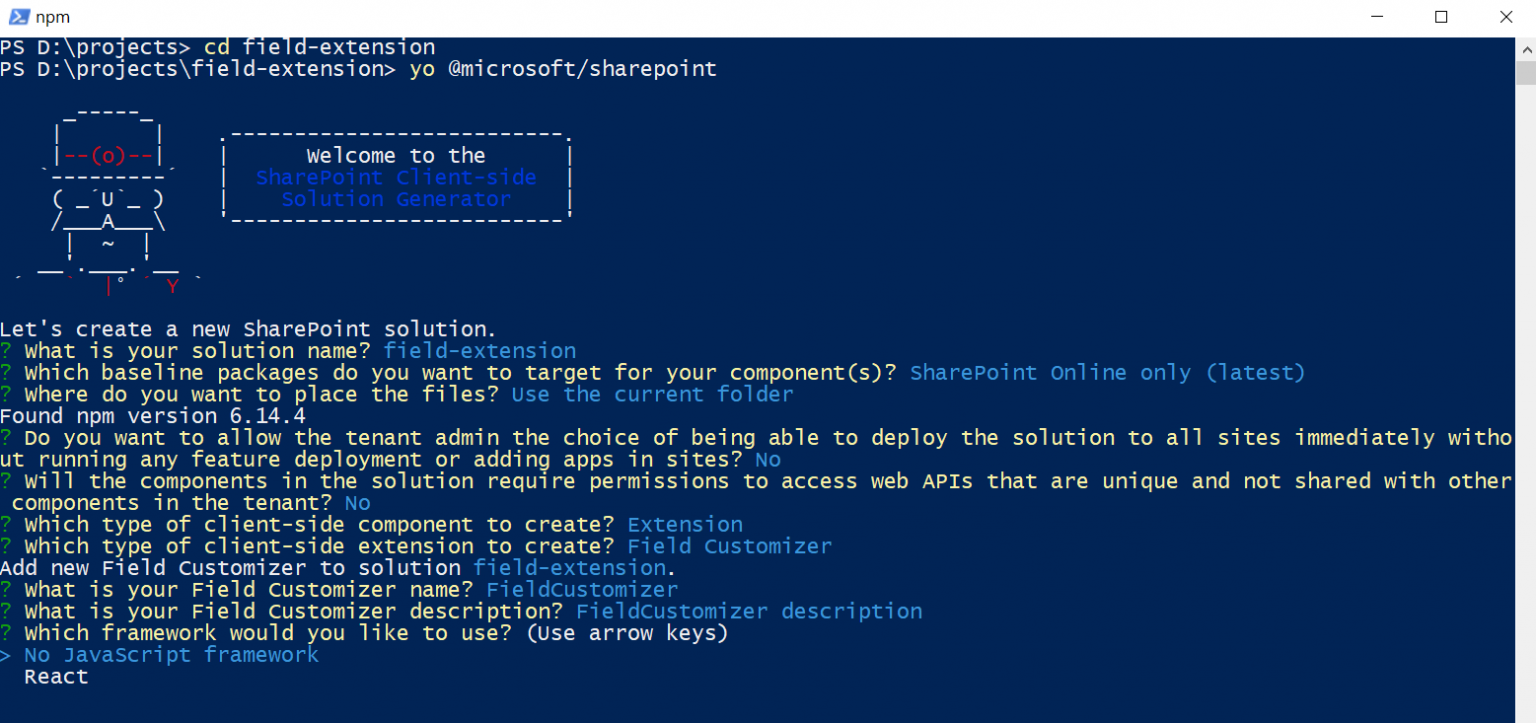Click the npm icon in the title bar

pos(19,16)
